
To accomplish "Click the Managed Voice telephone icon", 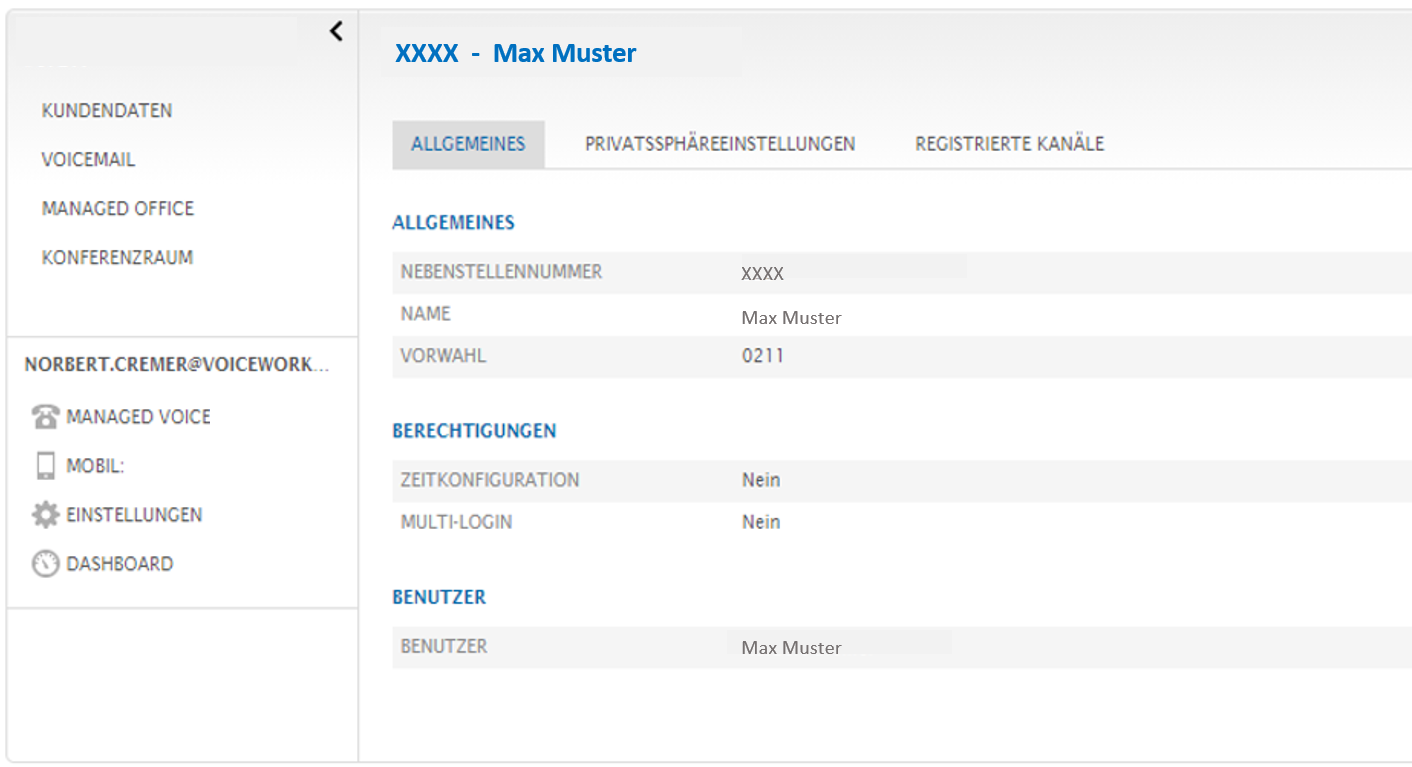I will pyautogui.click(x=45, y=417).
